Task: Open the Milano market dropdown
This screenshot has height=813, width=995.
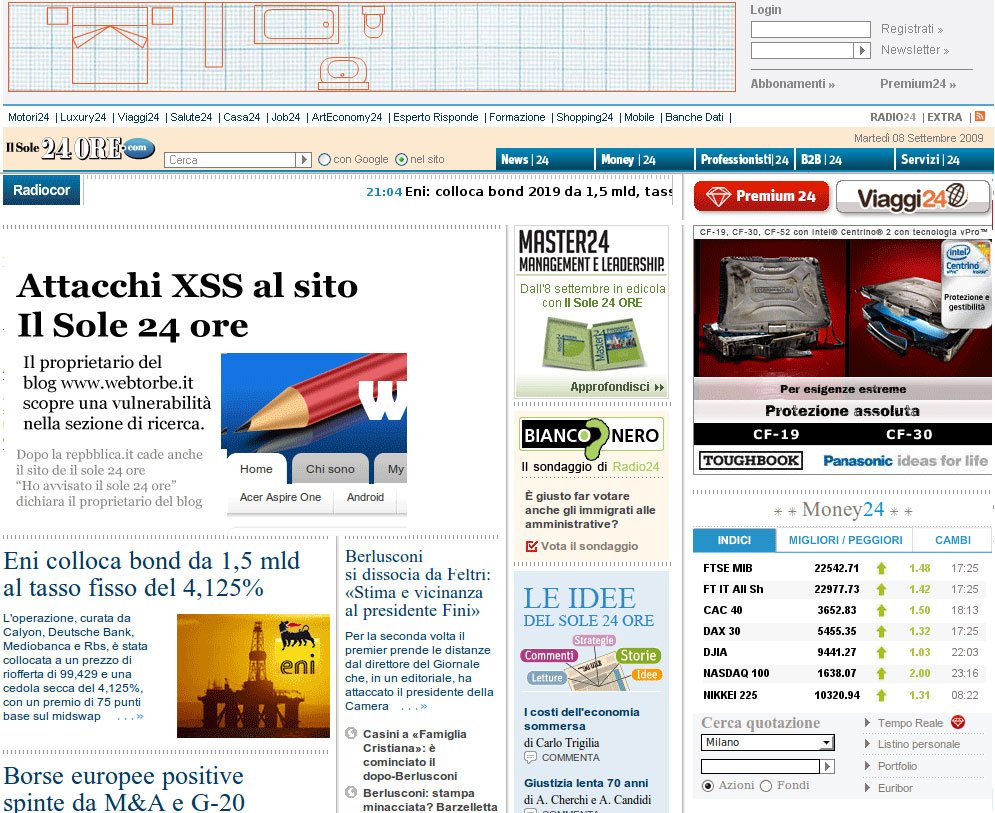Action: click(x=767, y=743)
